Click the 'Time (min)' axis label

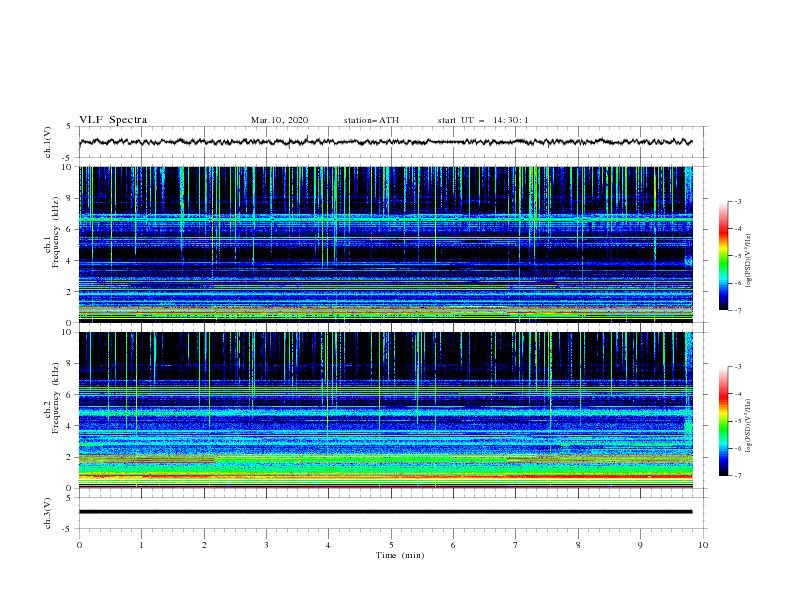400,555
